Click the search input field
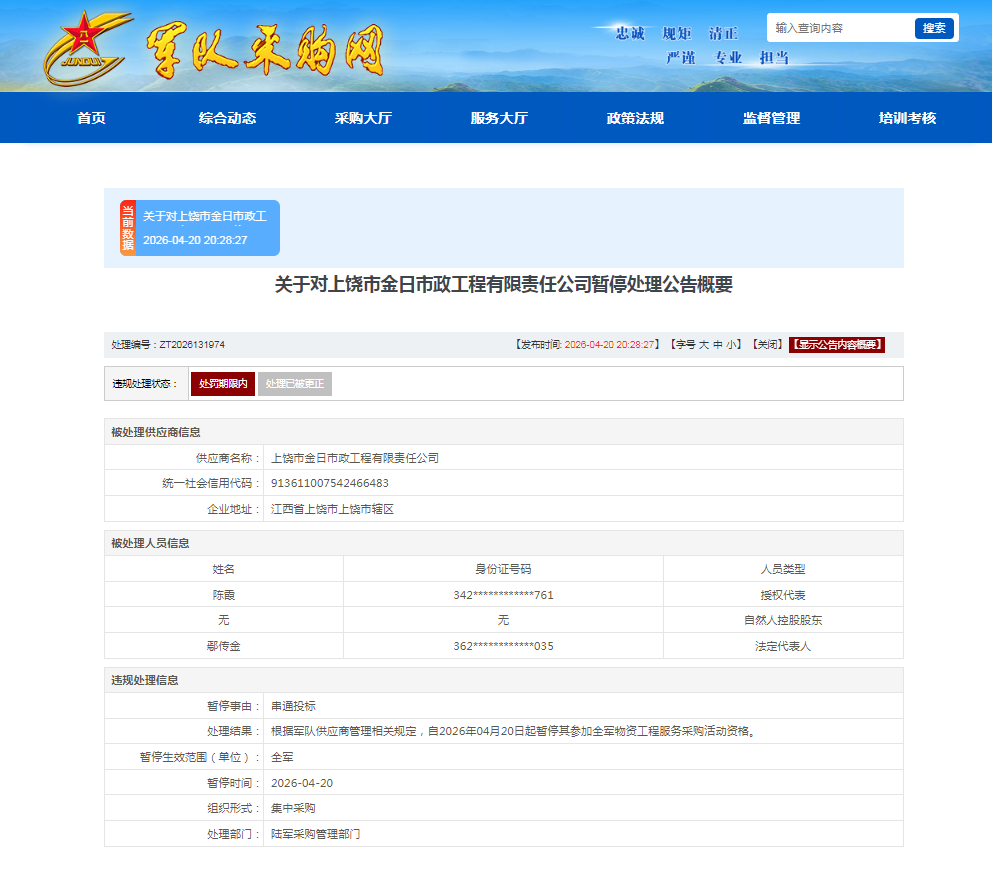This screenshot has height=880, width=992. pos(840,28)
